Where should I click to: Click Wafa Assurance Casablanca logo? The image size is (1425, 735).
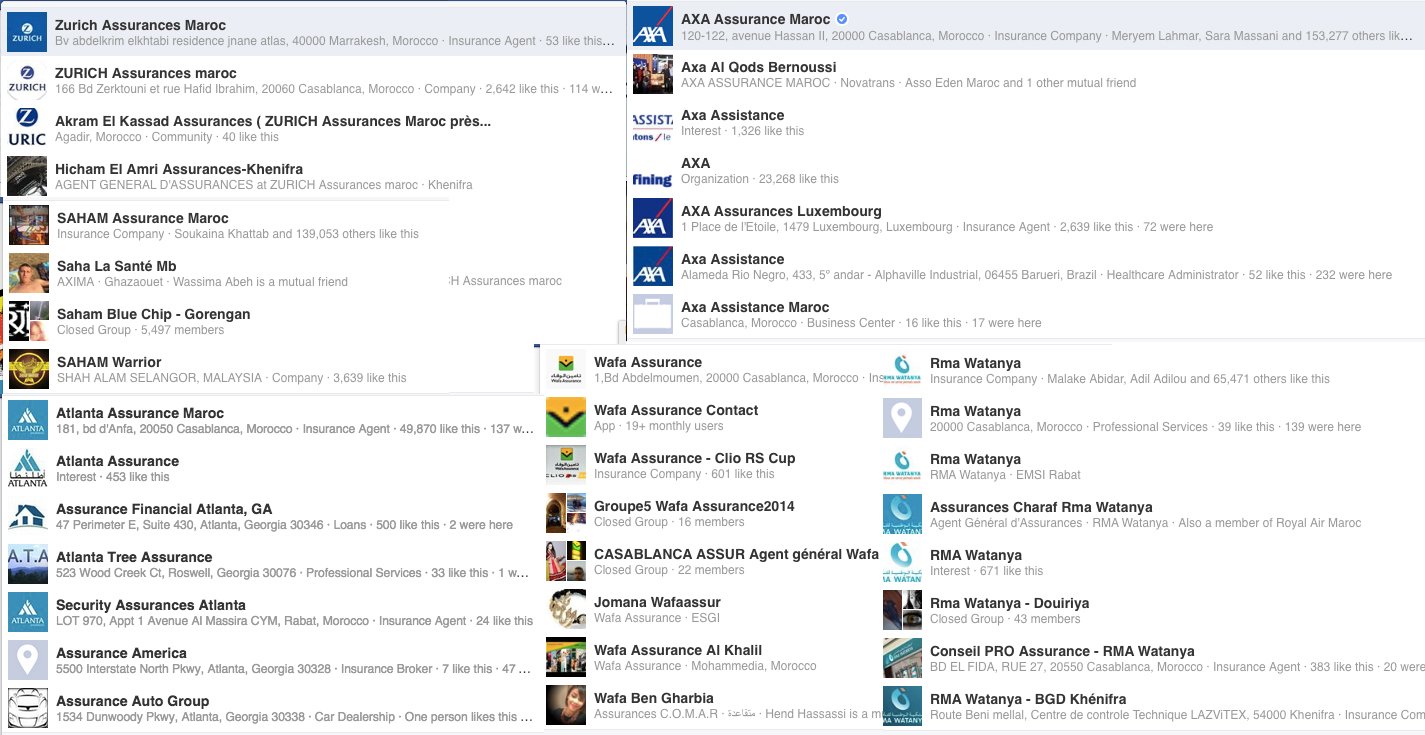[x=566, y=369]
